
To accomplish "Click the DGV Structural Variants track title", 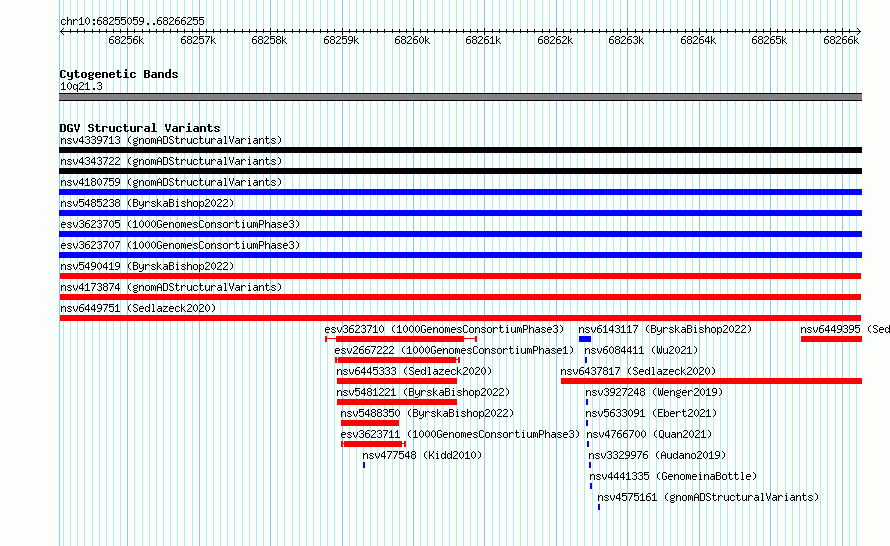I will tap(140, 128).
